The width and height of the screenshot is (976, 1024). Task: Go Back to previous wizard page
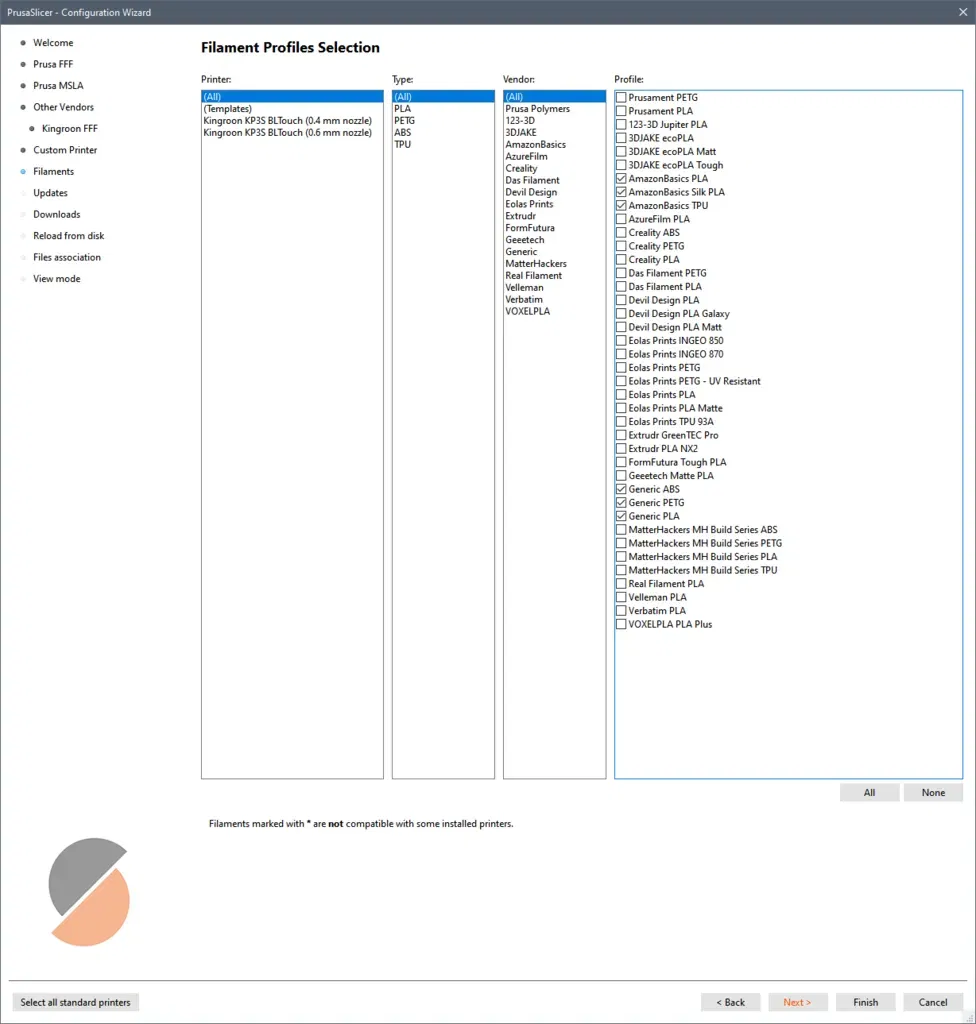pos(730,1002)
